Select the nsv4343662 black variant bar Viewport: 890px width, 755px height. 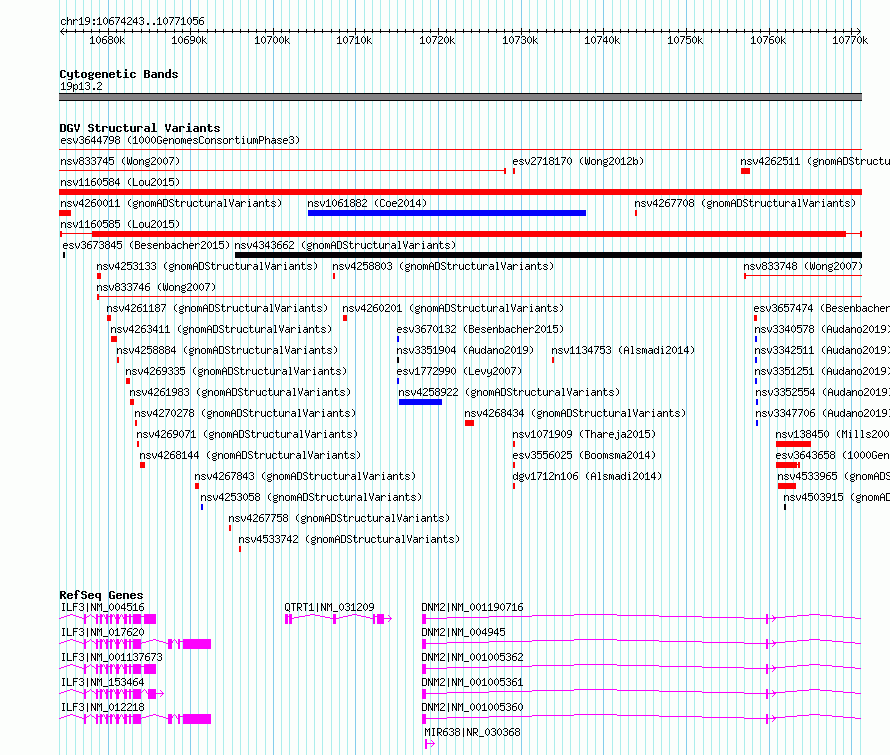pyautogui.click(x=548, y=255)
